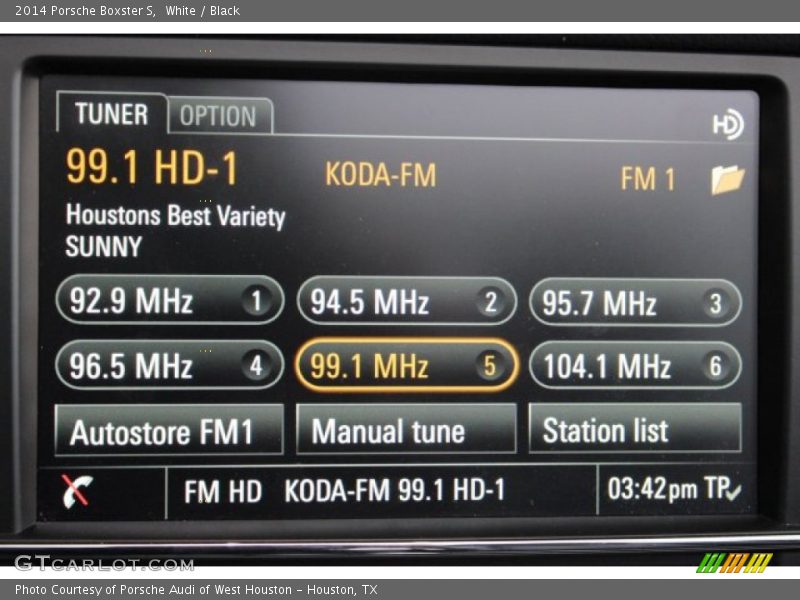This screenshot has height=600, width=800.
Task: Select preset 1 at 92.9 MHz
Action: coord(169,300)
